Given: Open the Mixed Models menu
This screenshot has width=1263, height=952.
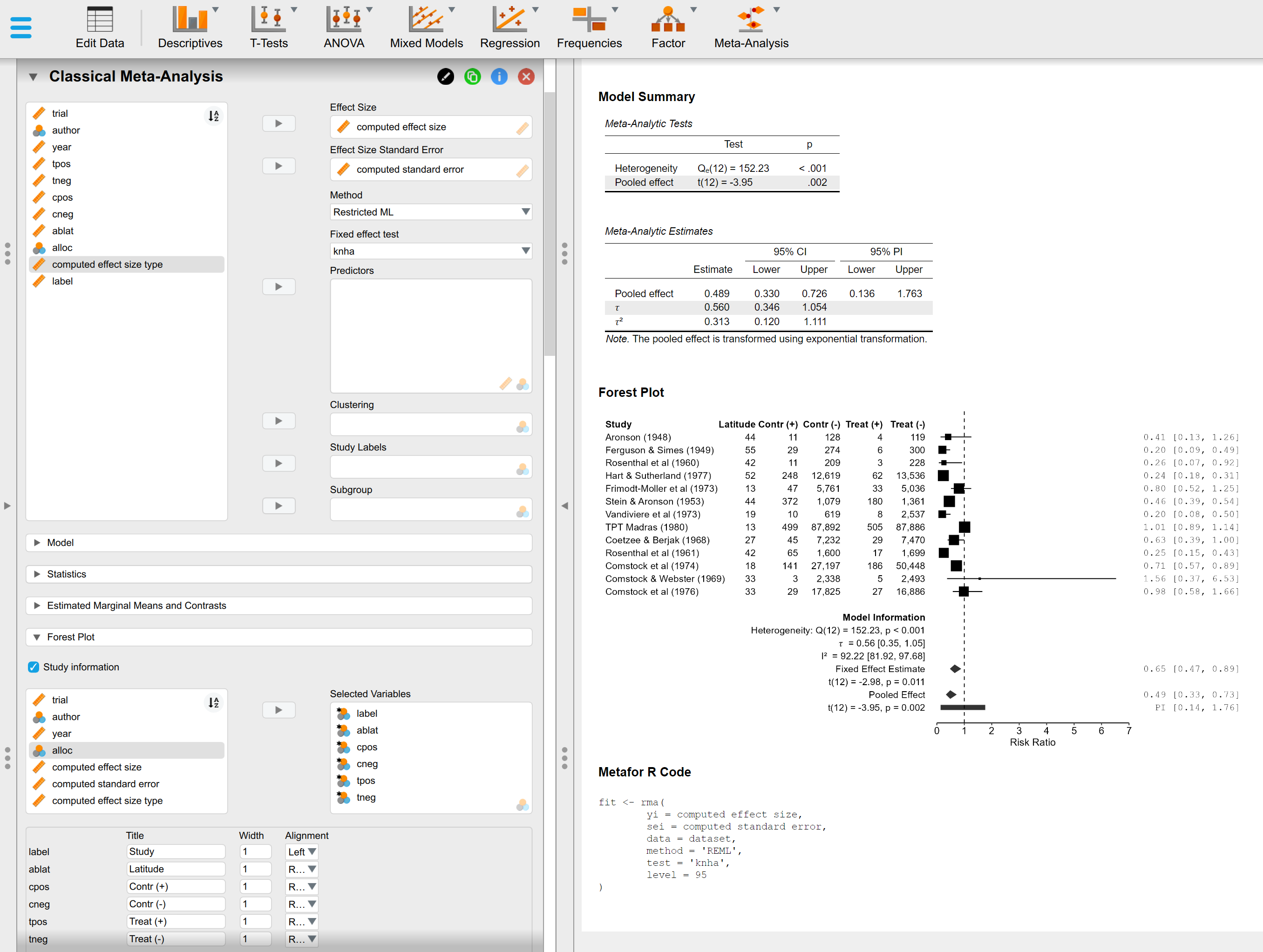Looking at the screenshot, I should point(426,27).
